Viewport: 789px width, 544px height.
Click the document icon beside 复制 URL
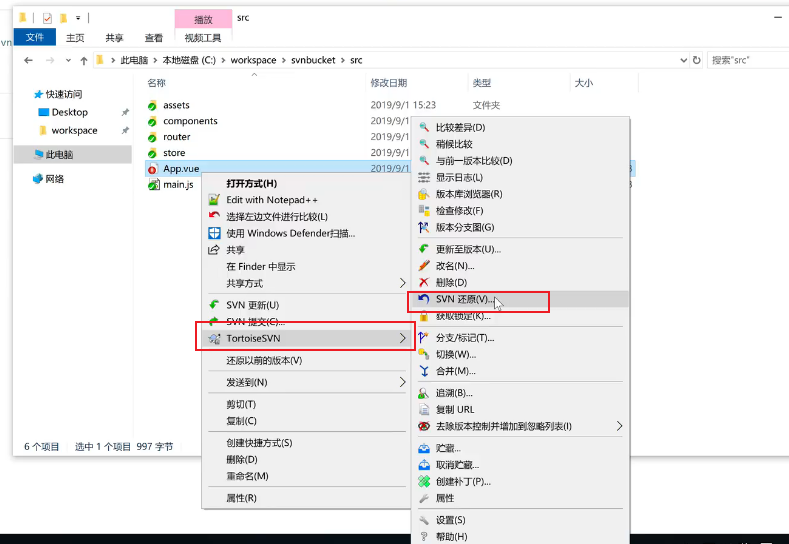[424, 409]
